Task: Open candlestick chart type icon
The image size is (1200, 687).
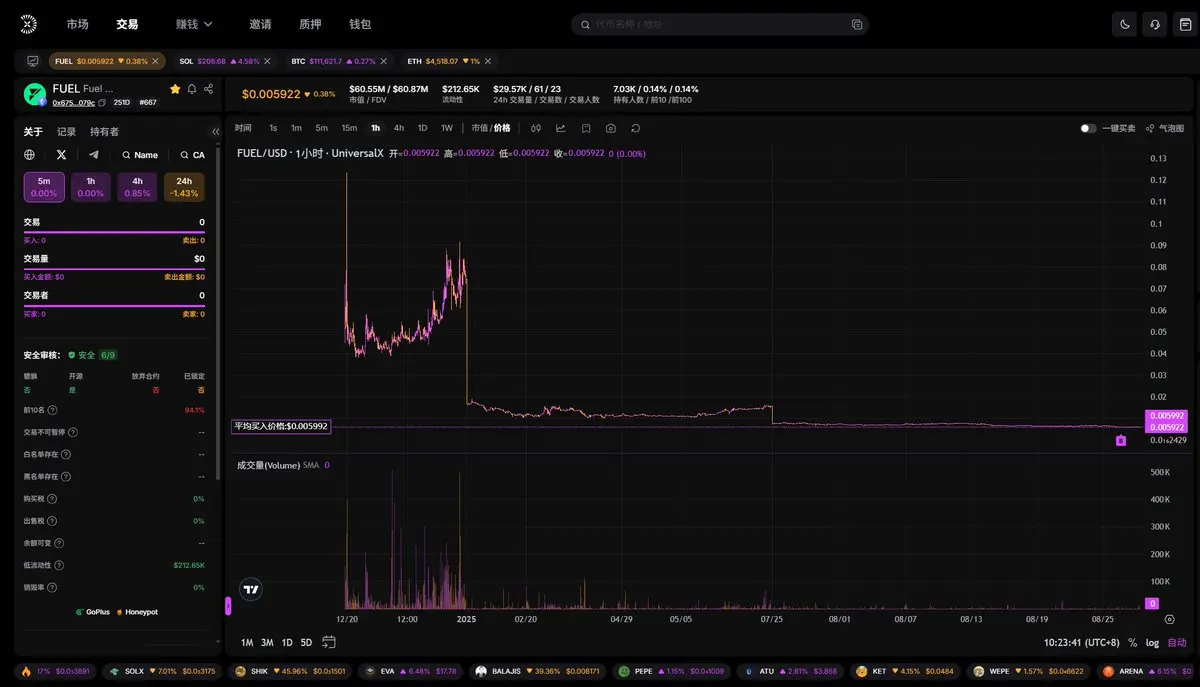Action: [536, 128]
